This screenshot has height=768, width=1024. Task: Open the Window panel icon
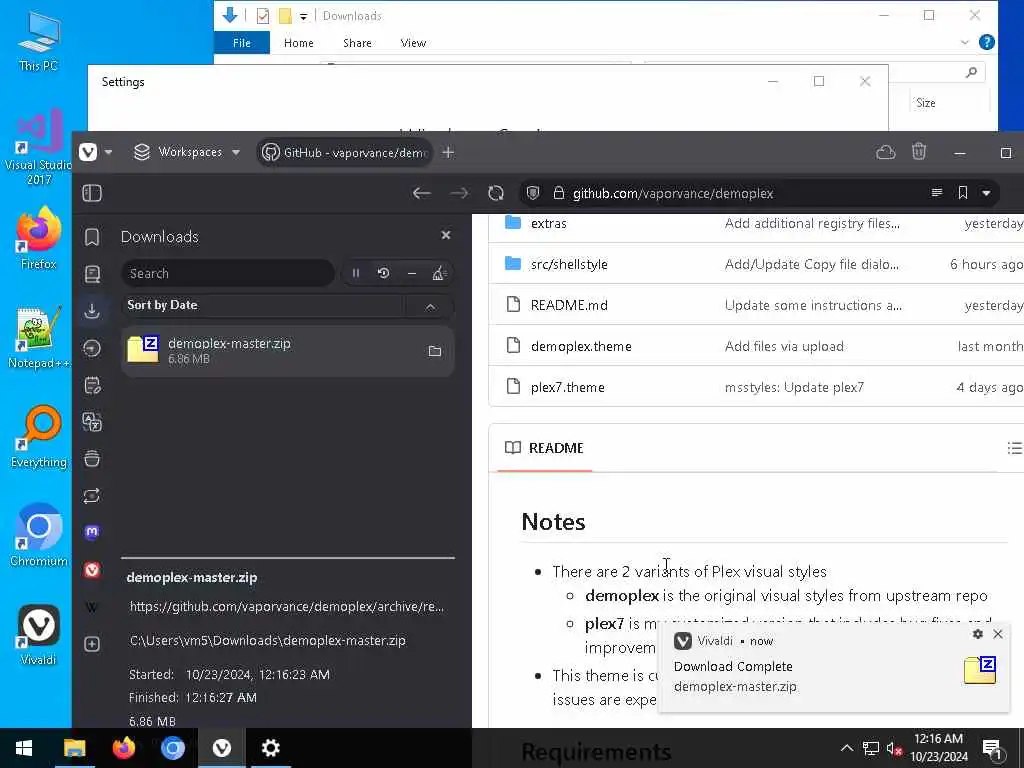tap(92, 459)
